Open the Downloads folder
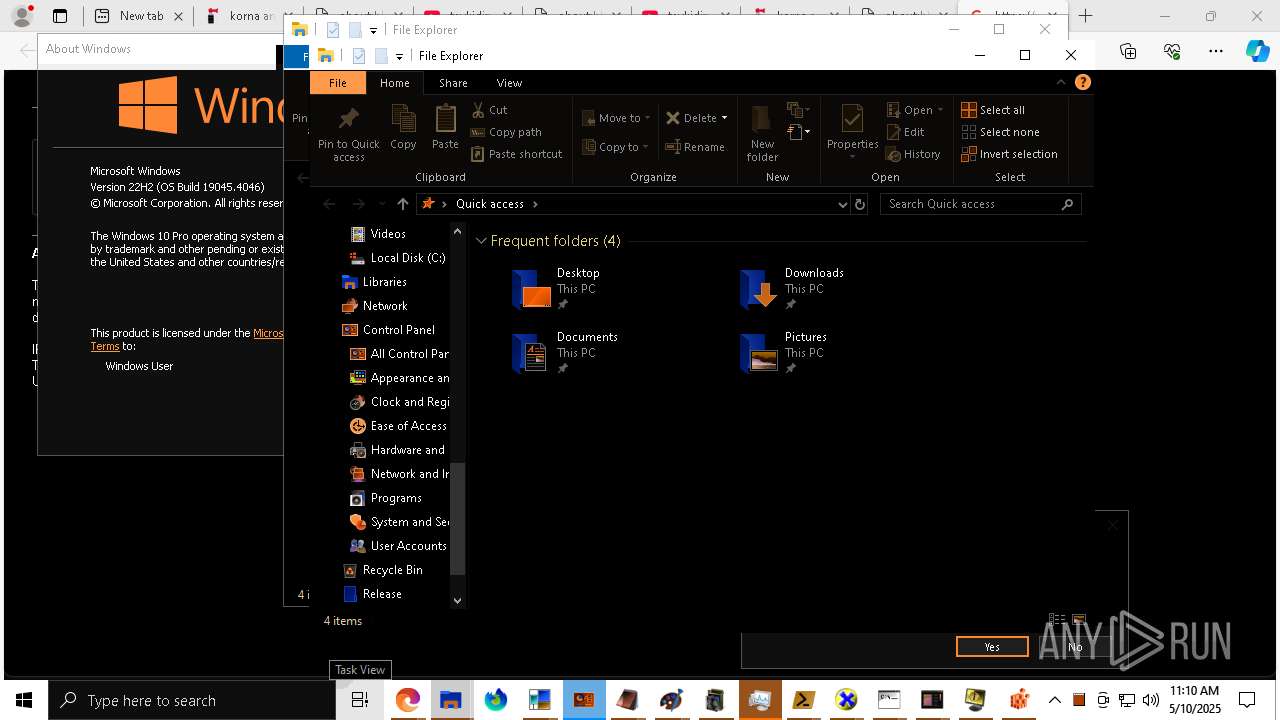The width and height of the screenshot is (1280, 720). tap(792, 289)
